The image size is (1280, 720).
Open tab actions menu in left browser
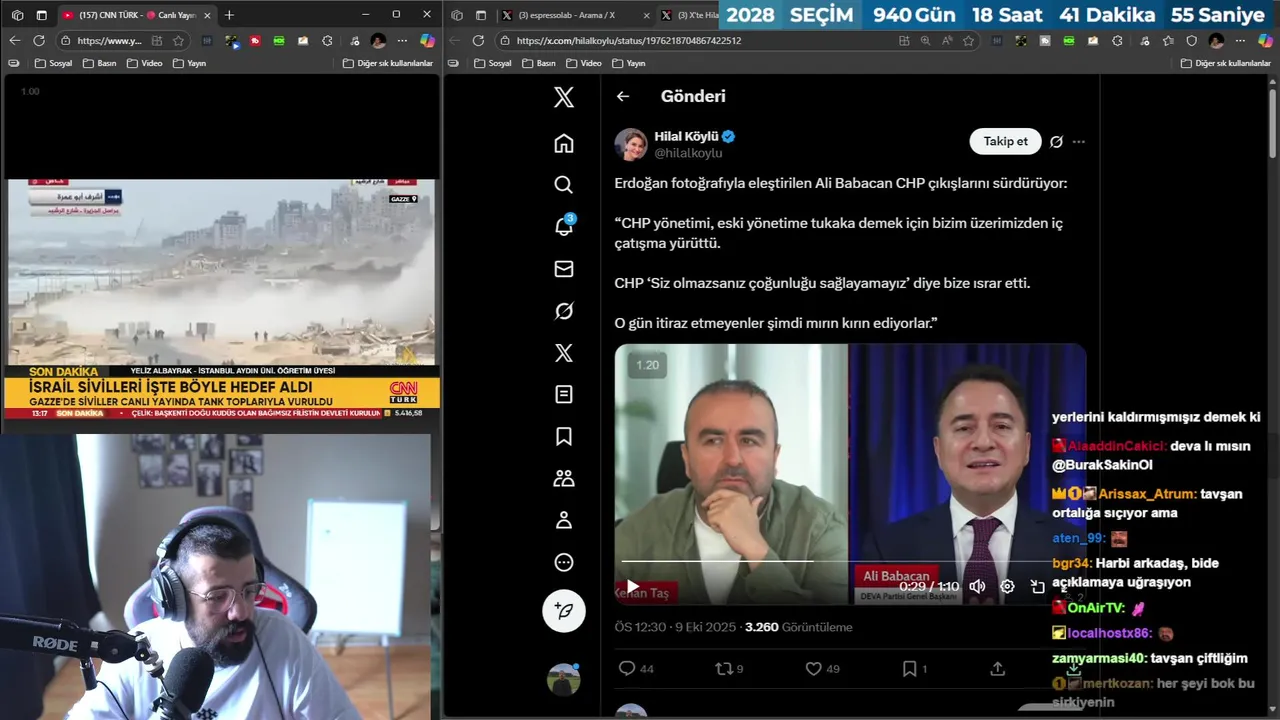pos(41,15)
